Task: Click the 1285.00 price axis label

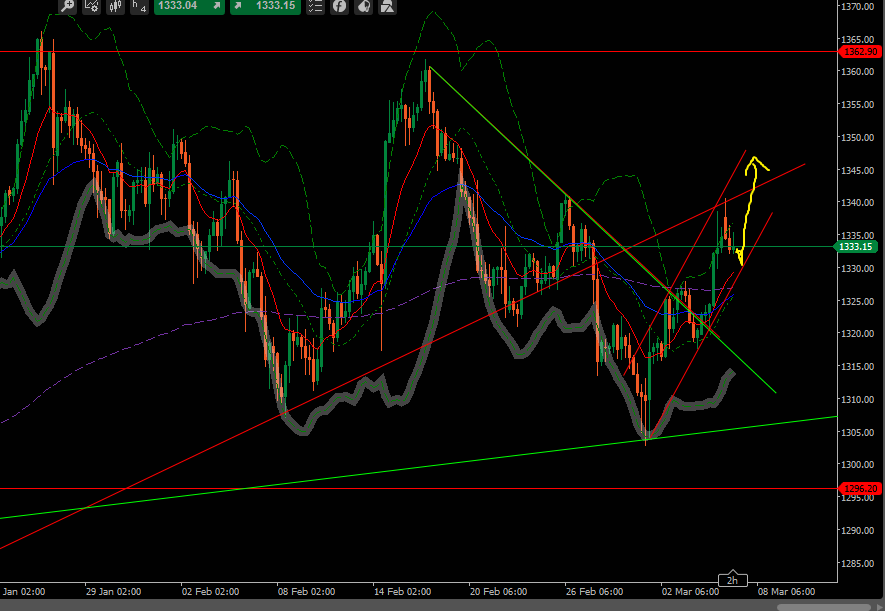Action: pyautogui.click(x=858, y=563)
